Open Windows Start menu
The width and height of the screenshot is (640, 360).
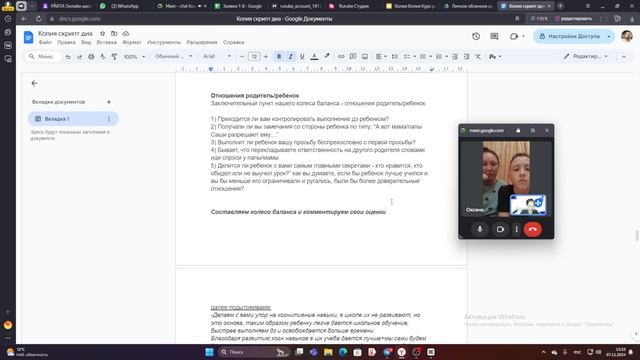(209, 352)
